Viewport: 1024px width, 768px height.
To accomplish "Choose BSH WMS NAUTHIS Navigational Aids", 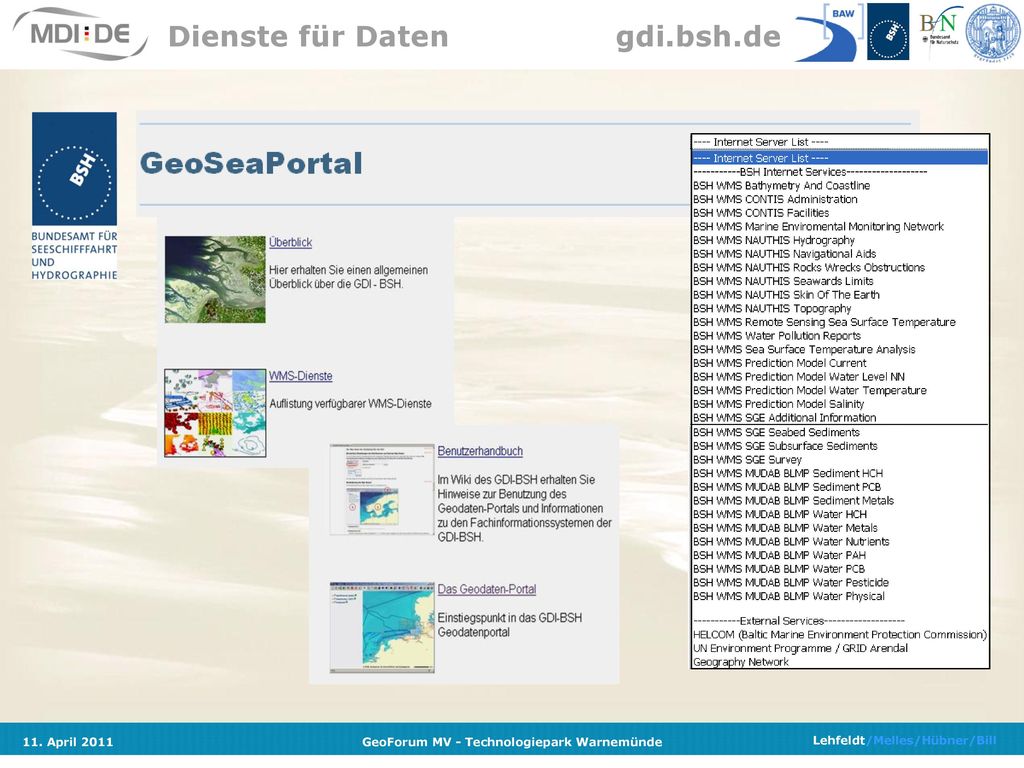I will tap(840, 254).
